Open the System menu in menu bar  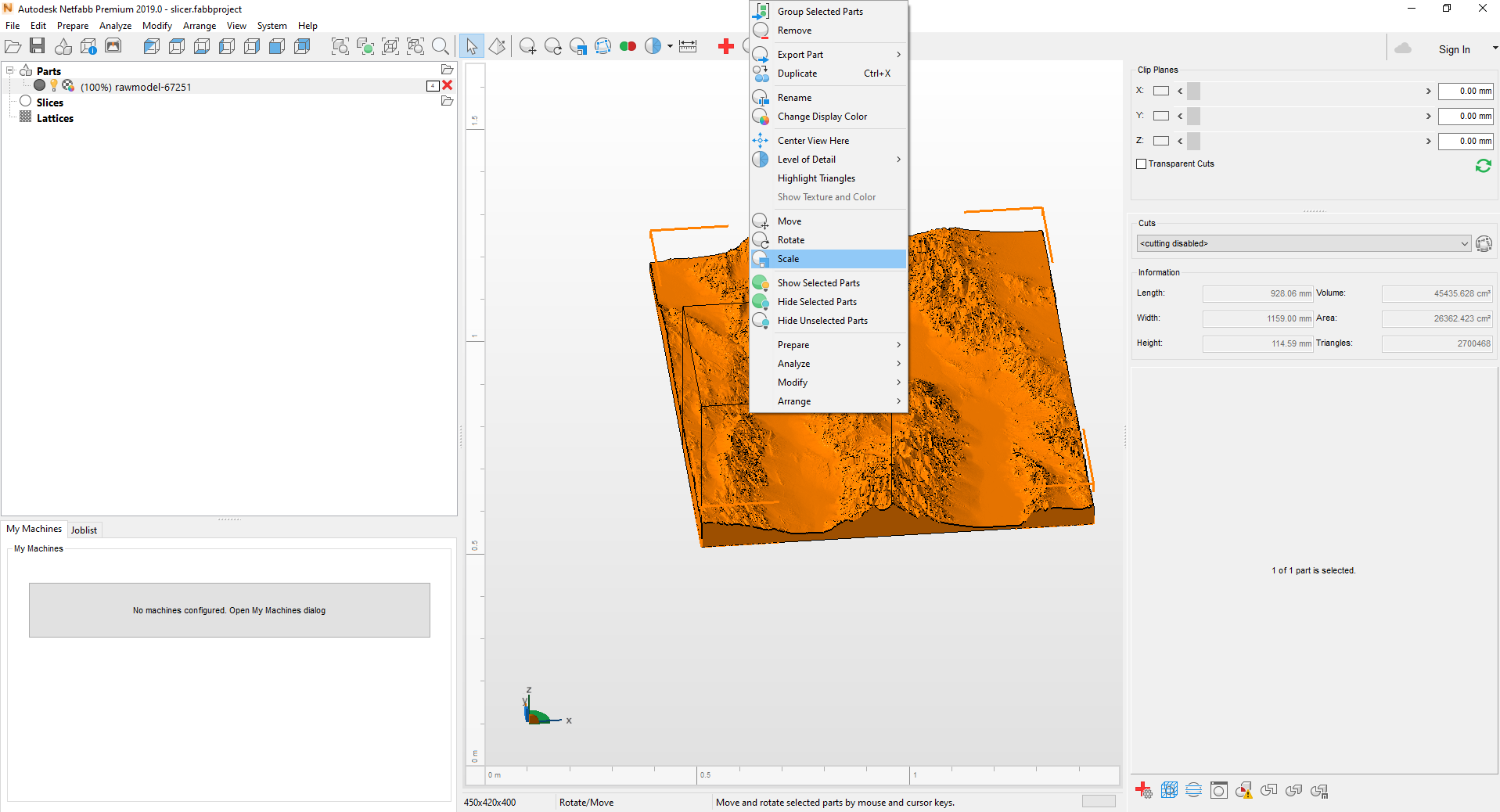(x=272, y=26)
